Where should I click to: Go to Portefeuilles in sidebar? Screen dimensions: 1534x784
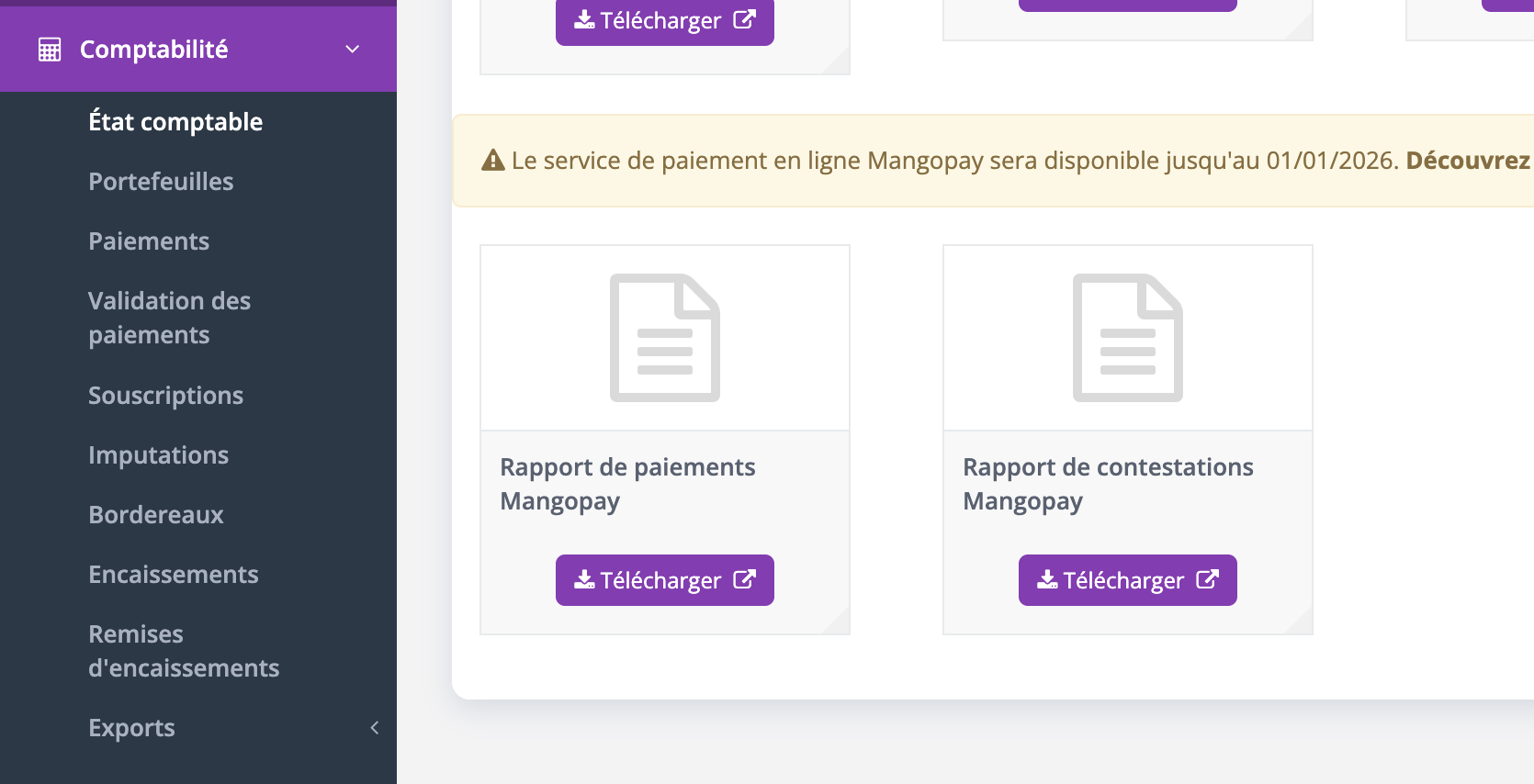click(x=161, y=182)
